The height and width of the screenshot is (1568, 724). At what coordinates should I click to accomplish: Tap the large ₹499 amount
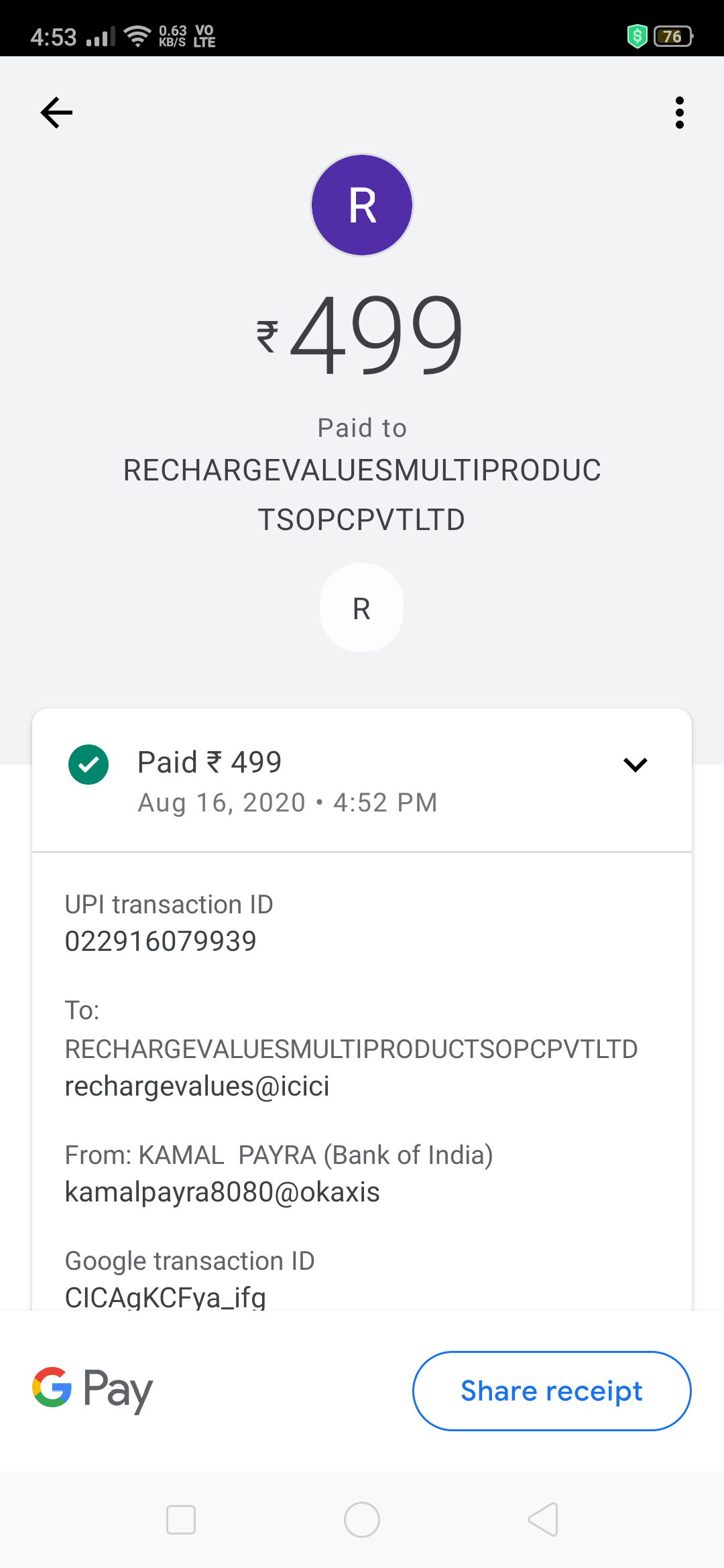[362, 335]
